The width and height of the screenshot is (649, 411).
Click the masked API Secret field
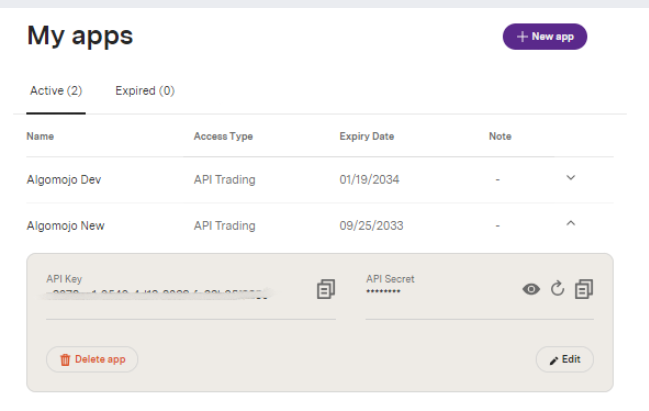click(385, 292)
